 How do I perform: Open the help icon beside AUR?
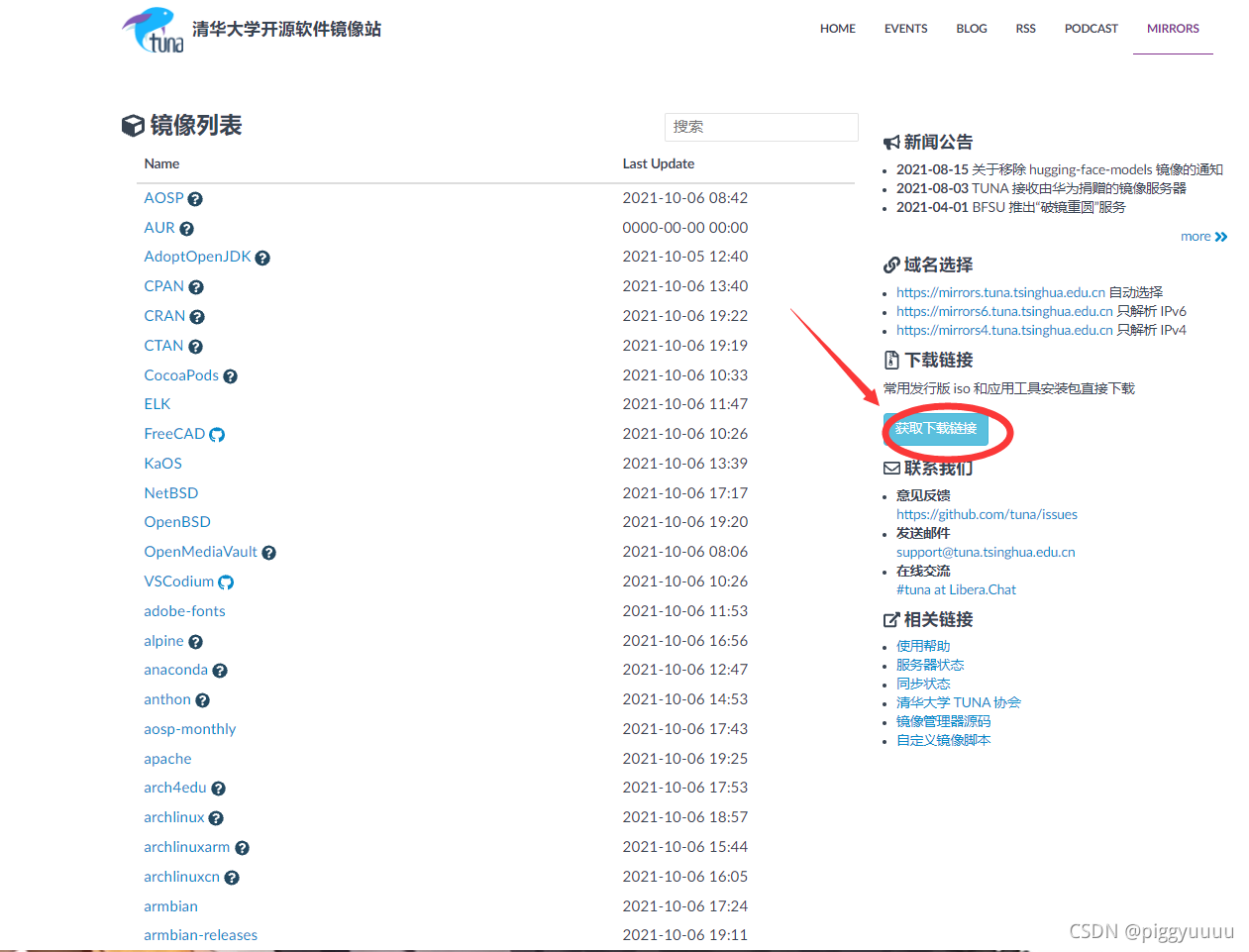coord(186,229)
